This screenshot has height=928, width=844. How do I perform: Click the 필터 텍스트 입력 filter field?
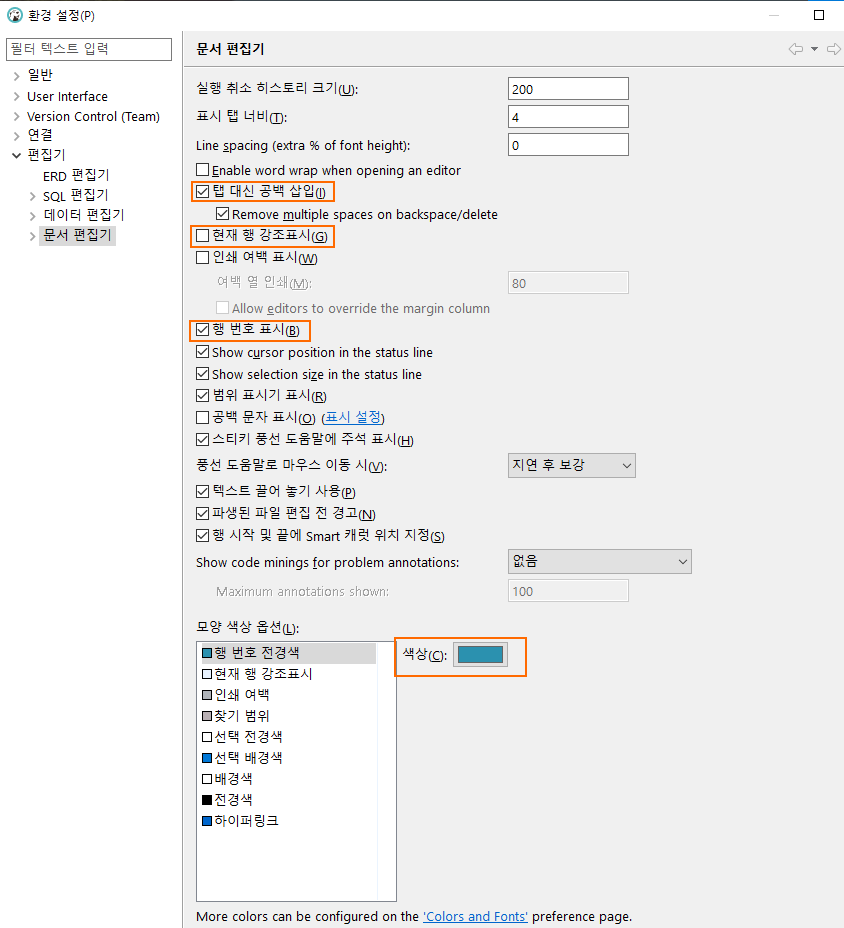(x=89, y=49)
